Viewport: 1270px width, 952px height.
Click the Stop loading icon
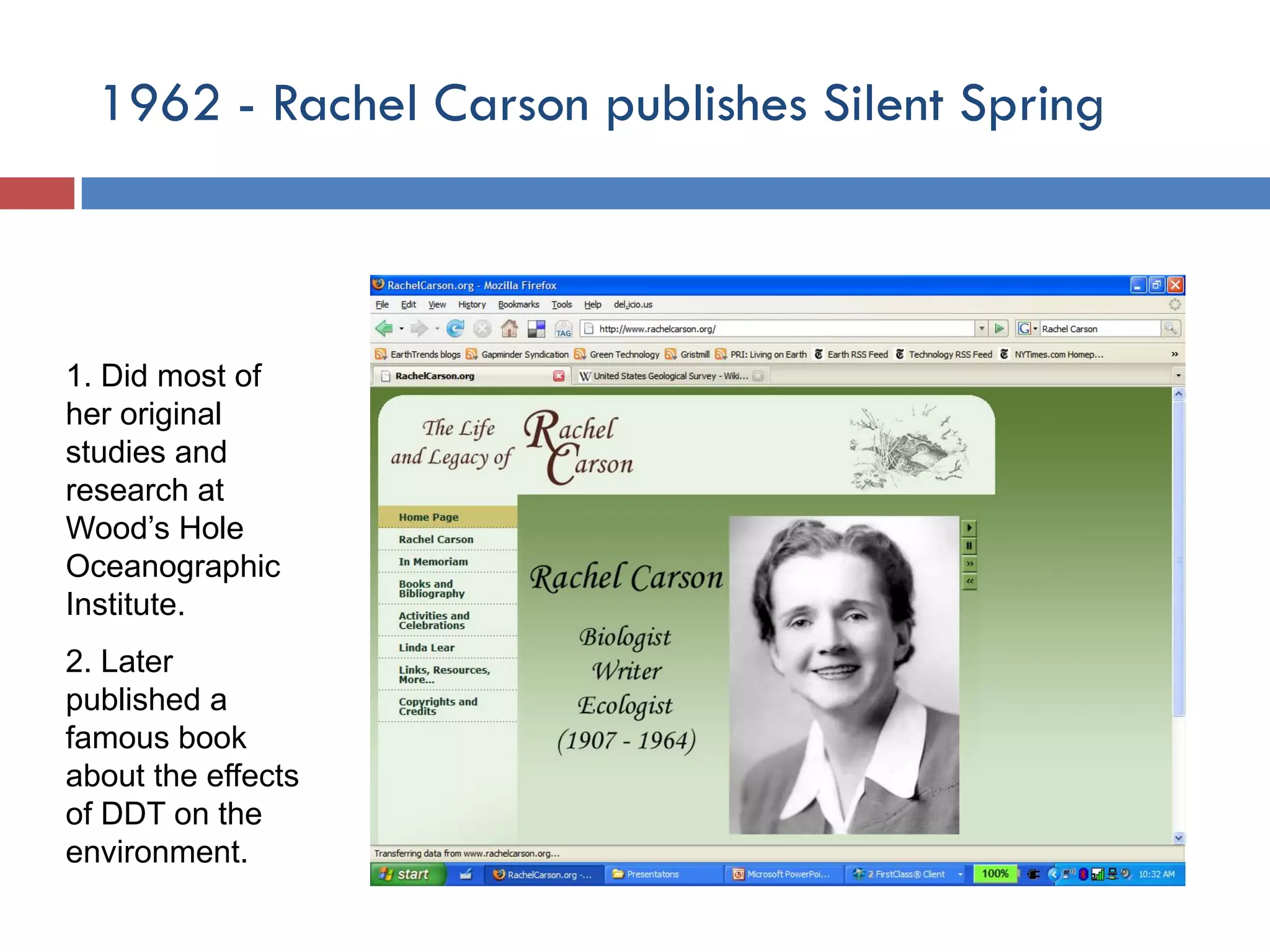[x=482, y=328]
